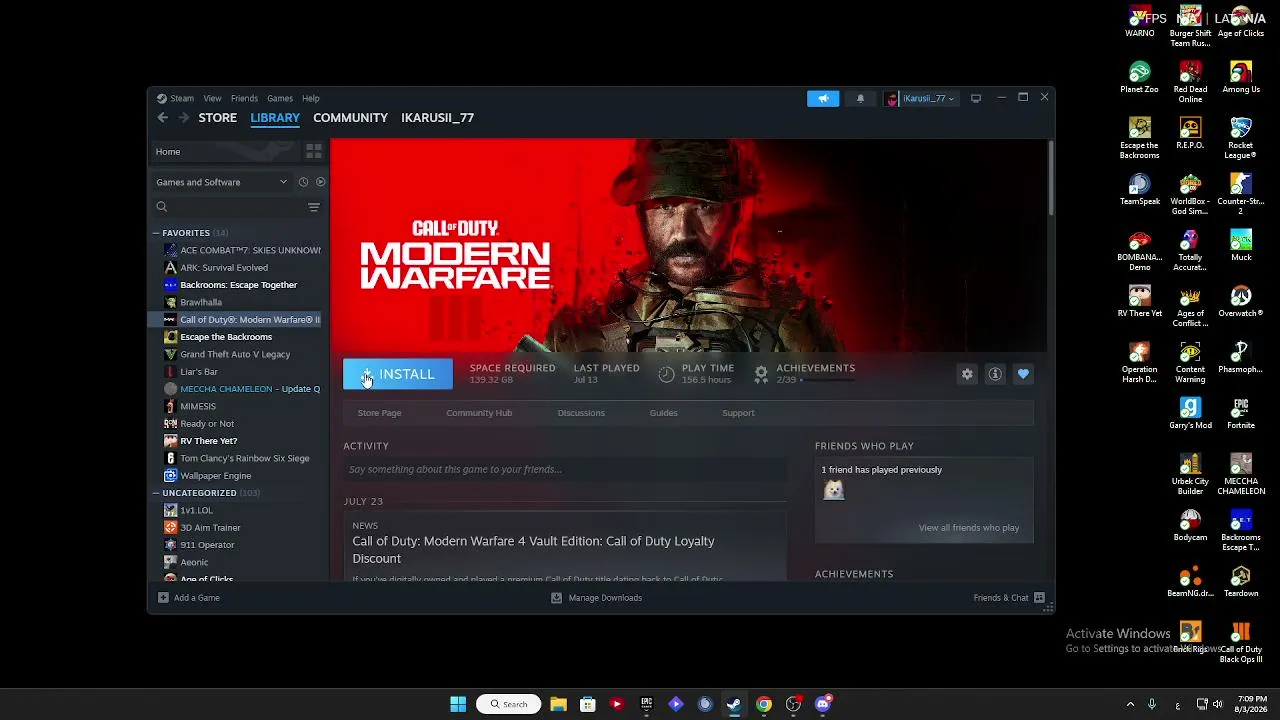Open Steam announcements megaphone icon
1280x720 pixels.
click(823, 98)
